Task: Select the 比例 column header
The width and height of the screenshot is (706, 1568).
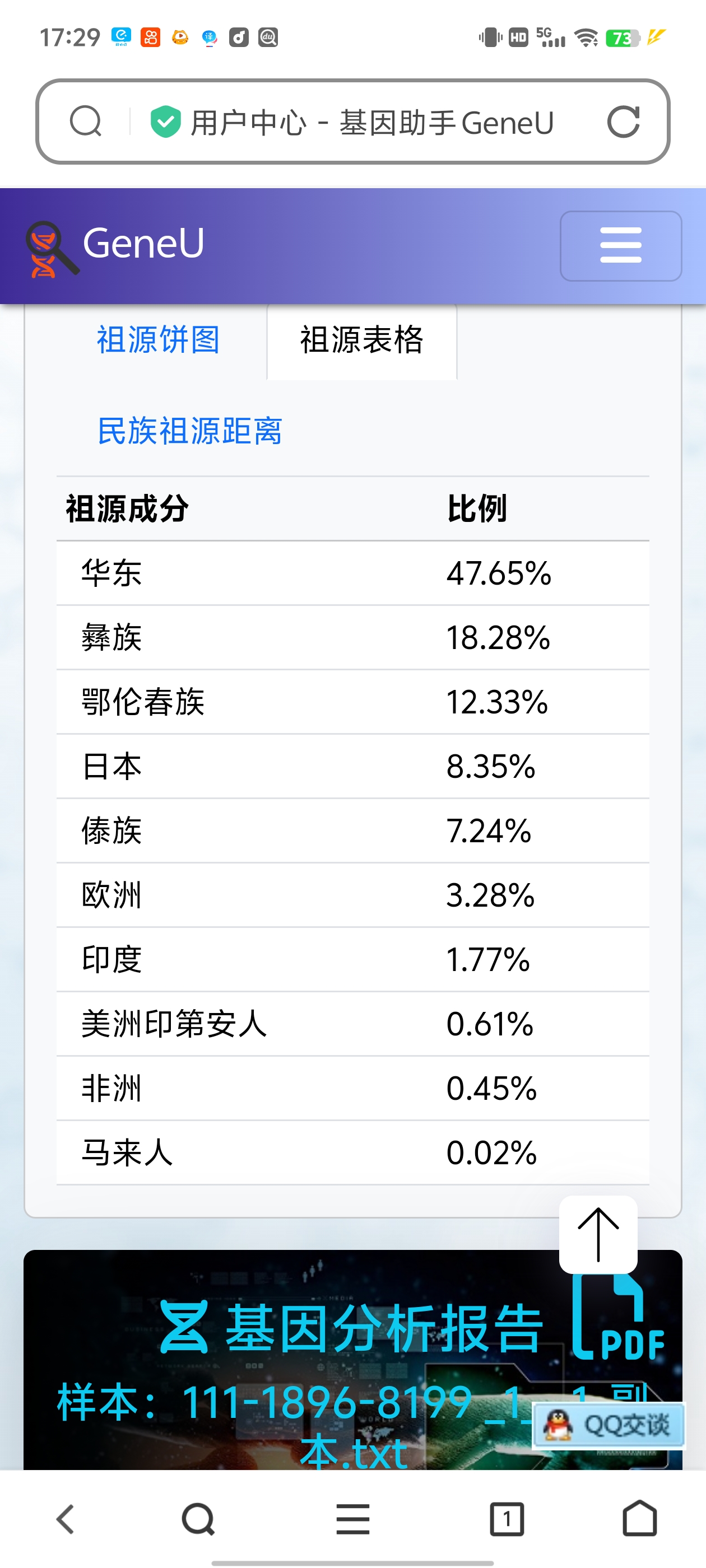Action: (x=476, y=508)
